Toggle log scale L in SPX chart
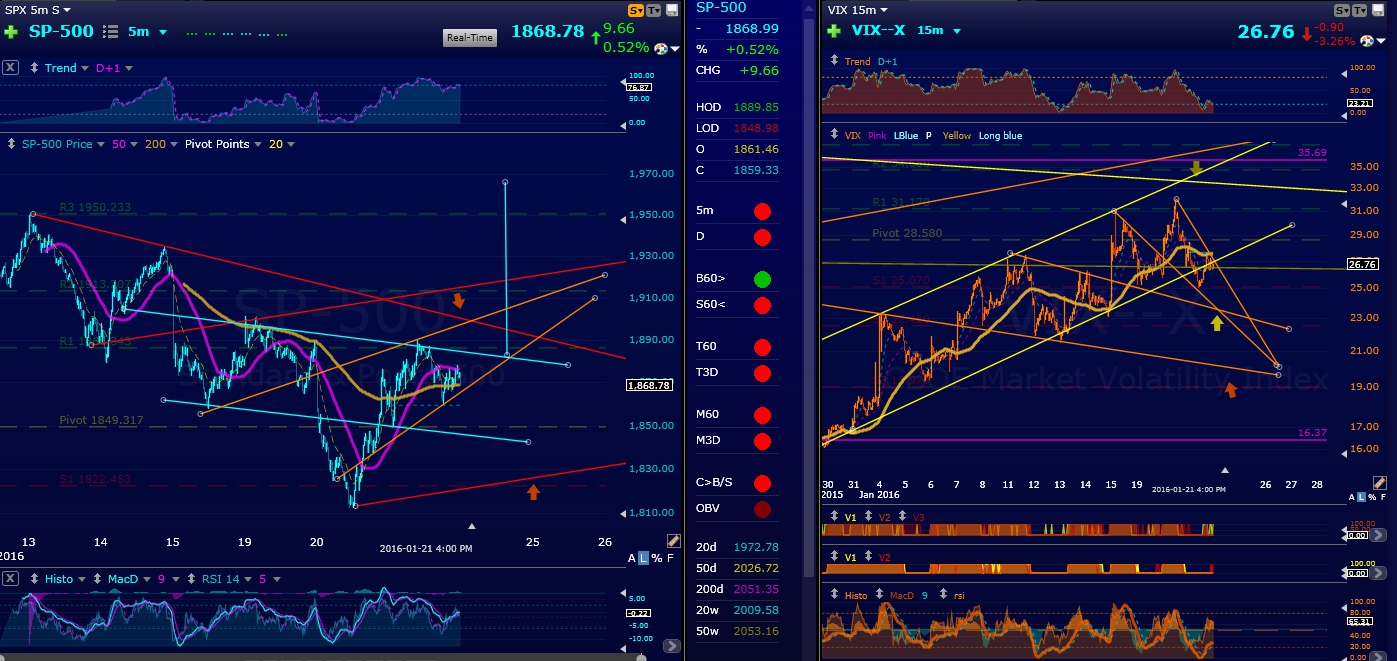Screen dimensions: 1397x661 click(643, 557)
